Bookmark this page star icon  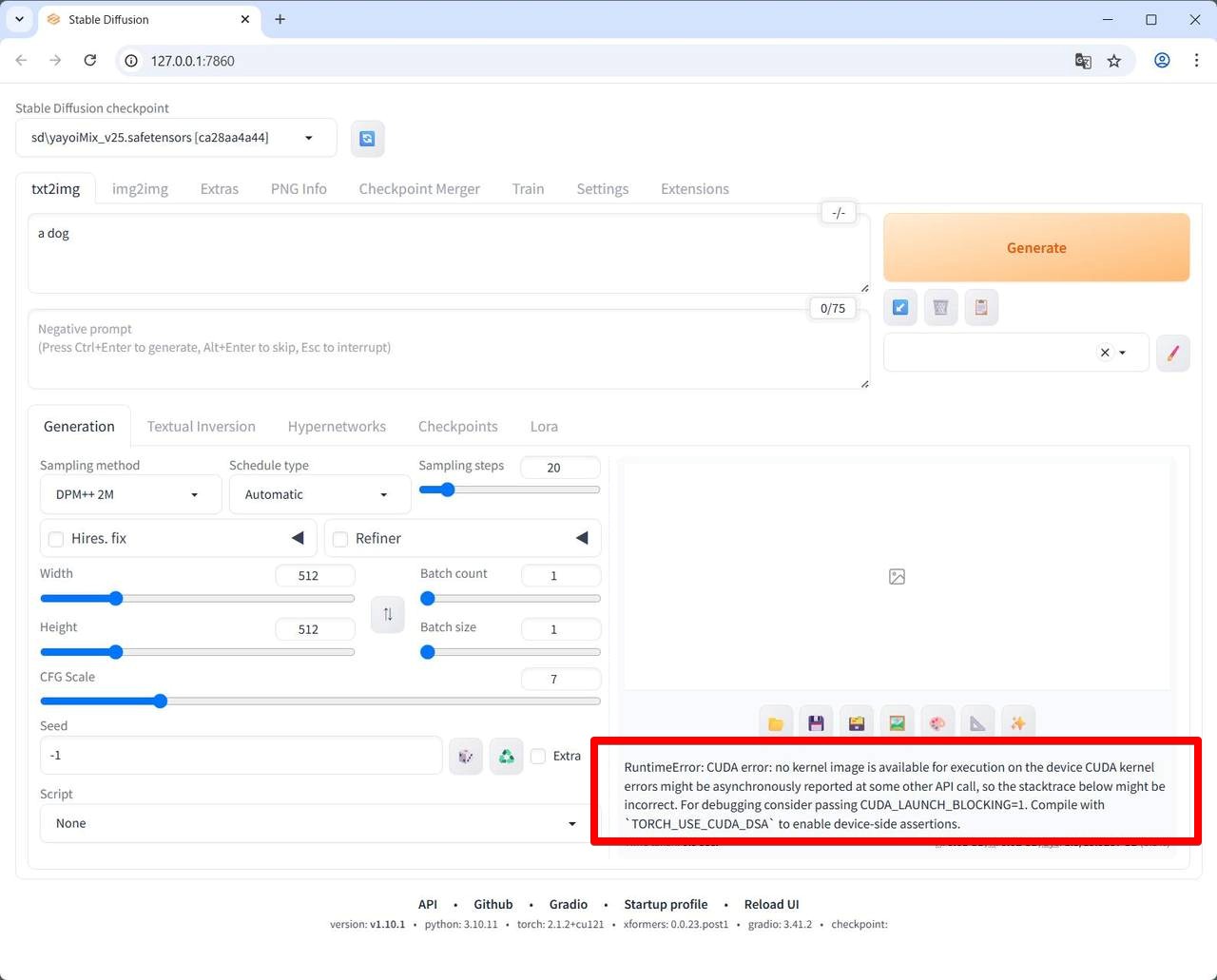(1114, 61)
